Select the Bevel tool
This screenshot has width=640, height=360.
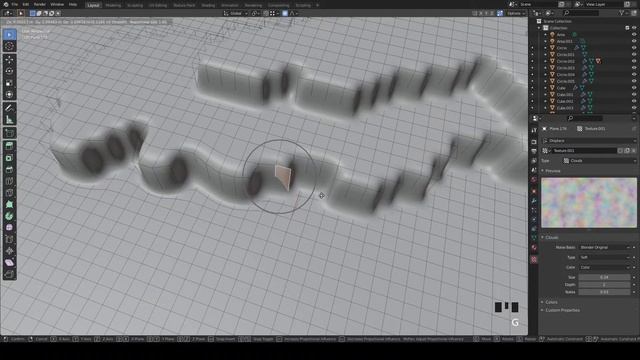point(9,169)
